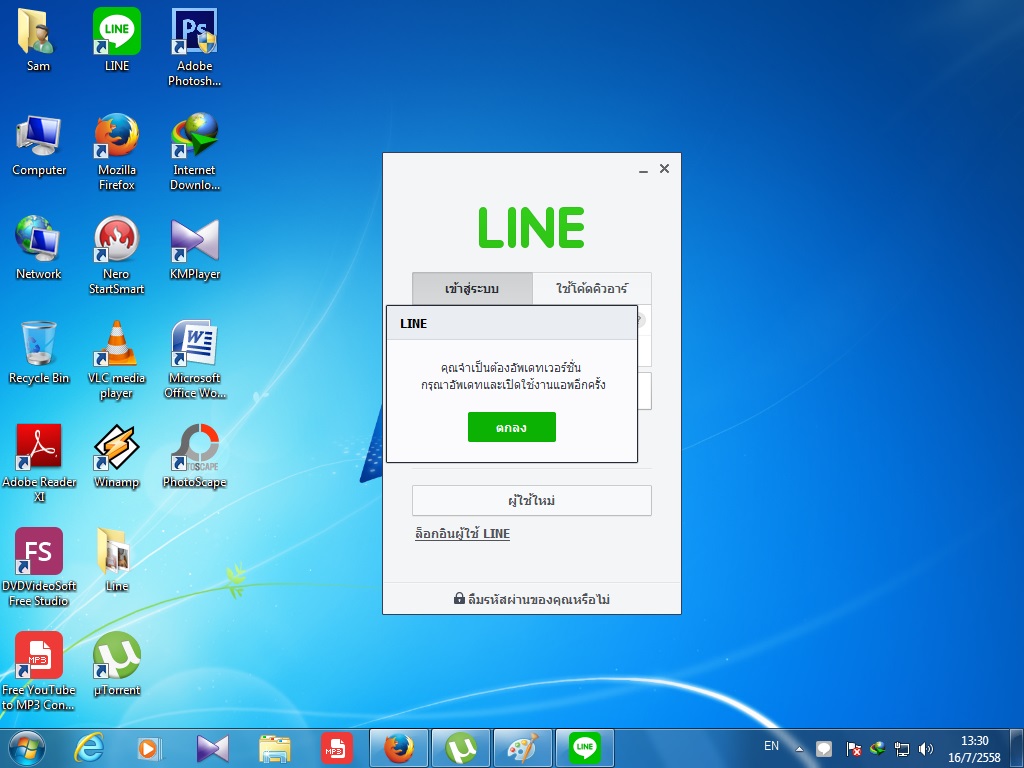Viewport: 1024px width, 768px height.
Task: Click the white speech bubble tray icon
Action: pos(824,748)
